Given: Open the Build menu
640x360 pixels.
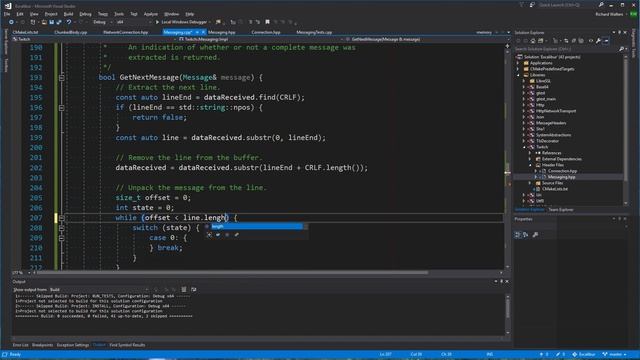Looking at the screenshot, I should [69, 14].
